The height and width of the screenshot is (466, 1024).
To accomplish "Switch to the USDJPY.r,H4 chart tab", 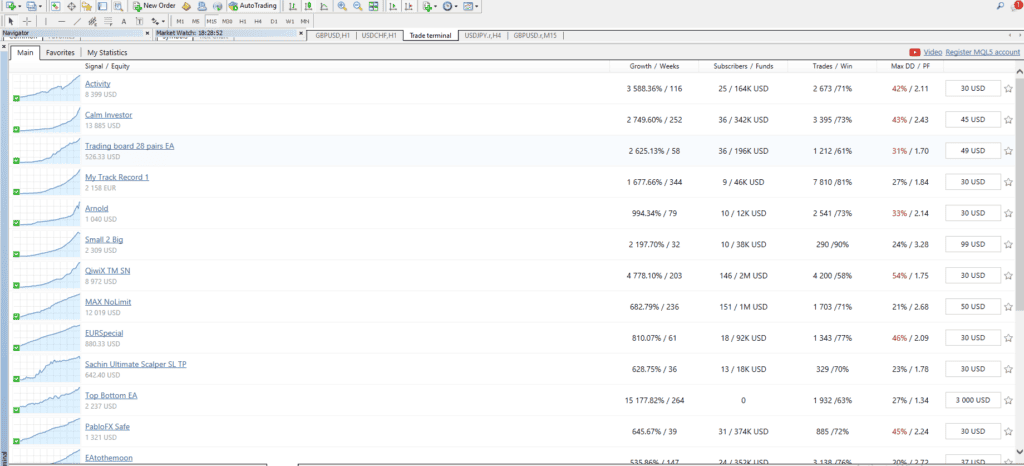I will point(482,35).
